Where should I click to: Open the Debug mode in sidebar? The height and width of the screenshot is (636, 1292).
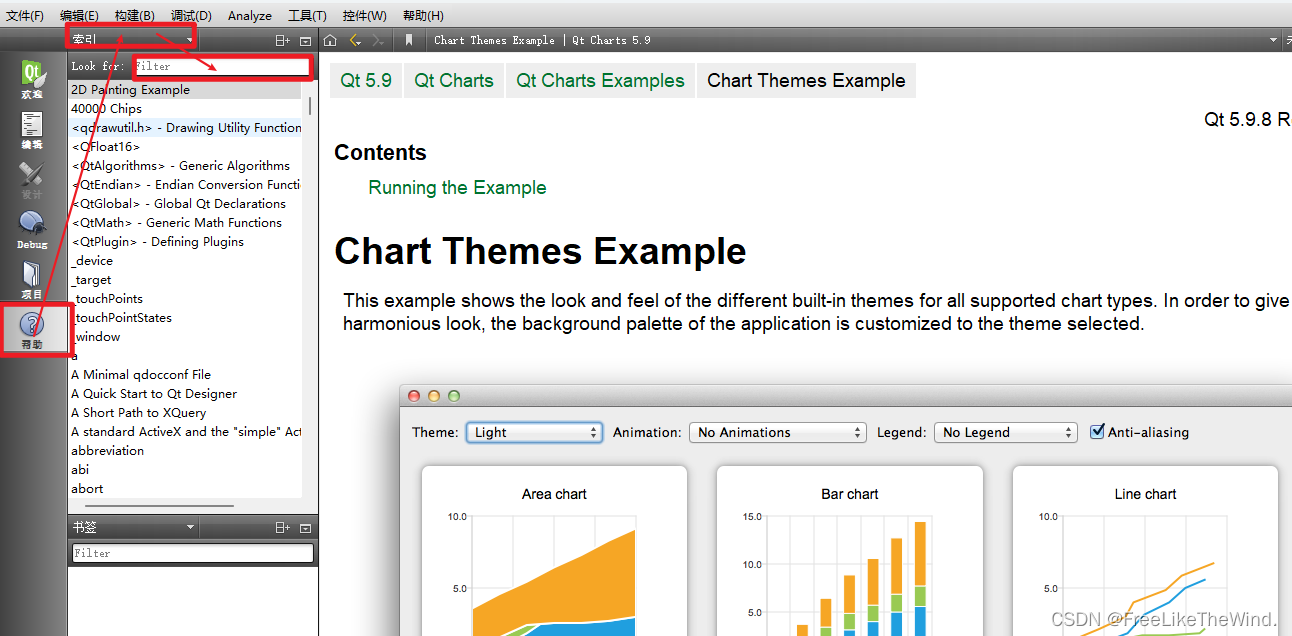32,230
